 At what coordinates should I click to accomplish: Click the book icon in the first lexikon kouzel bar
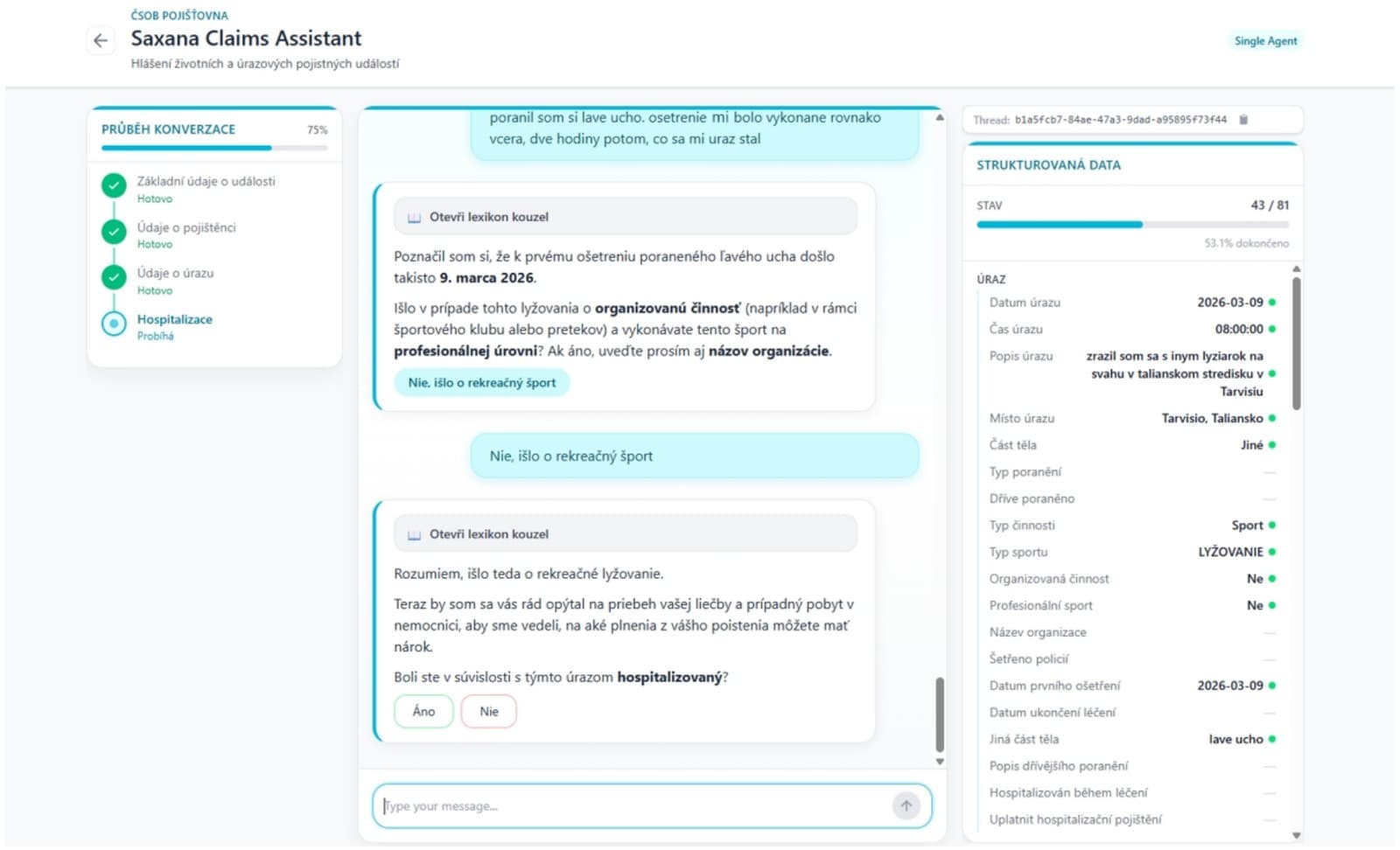point(414,217)
